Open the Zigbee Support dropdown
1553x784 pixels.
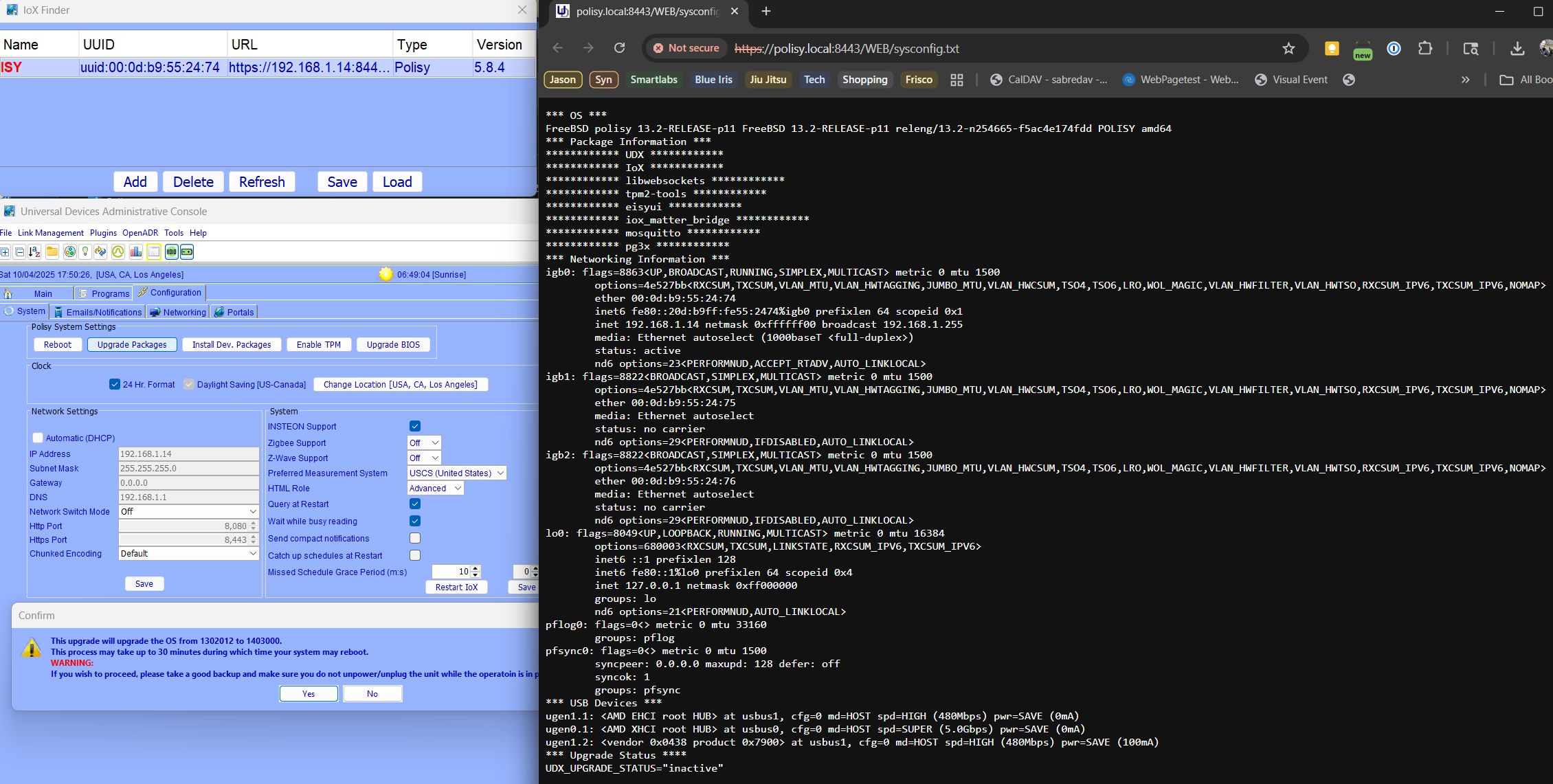tap(425, 443)
